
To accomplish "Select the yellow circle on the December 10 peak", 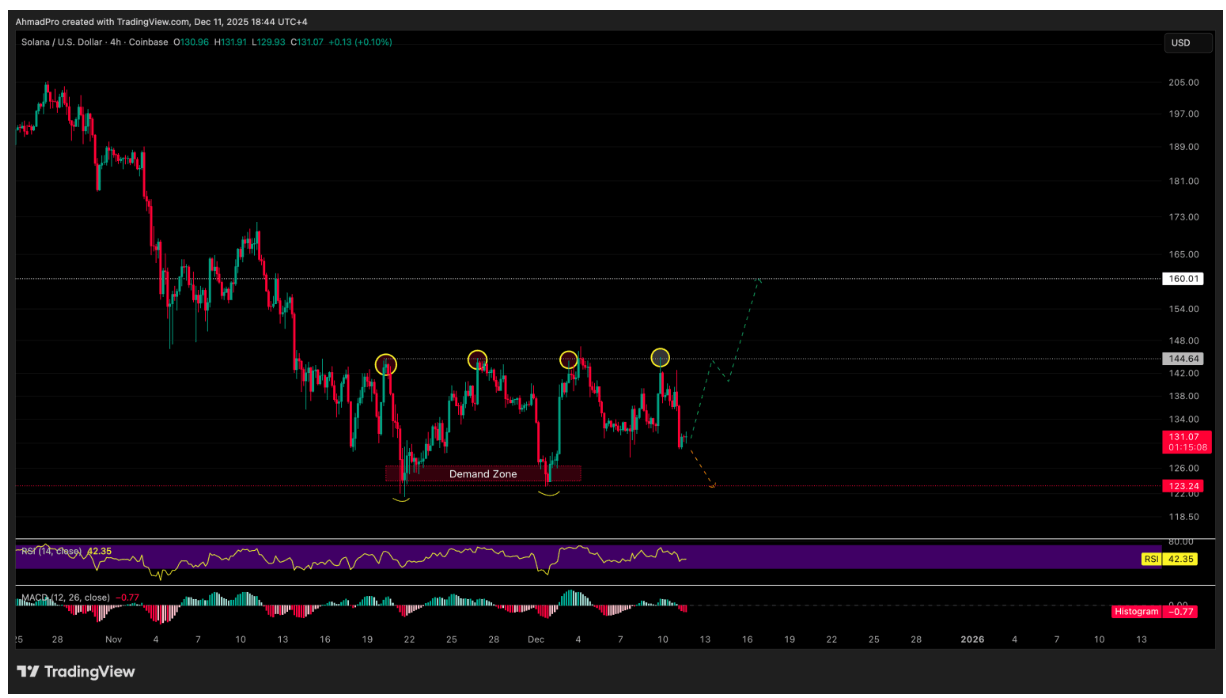I will [660, 357].
